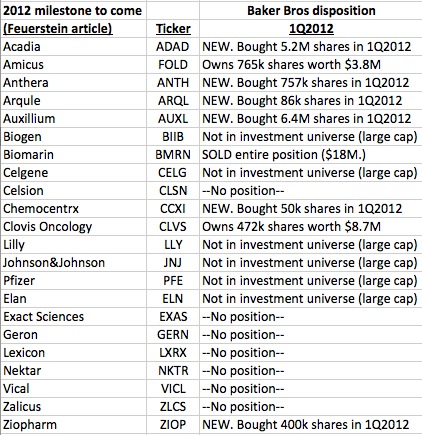The image size is (422, 435).
Task: Select the Auxillium Bought 6.4M shares cell
Action: point(311,119)
